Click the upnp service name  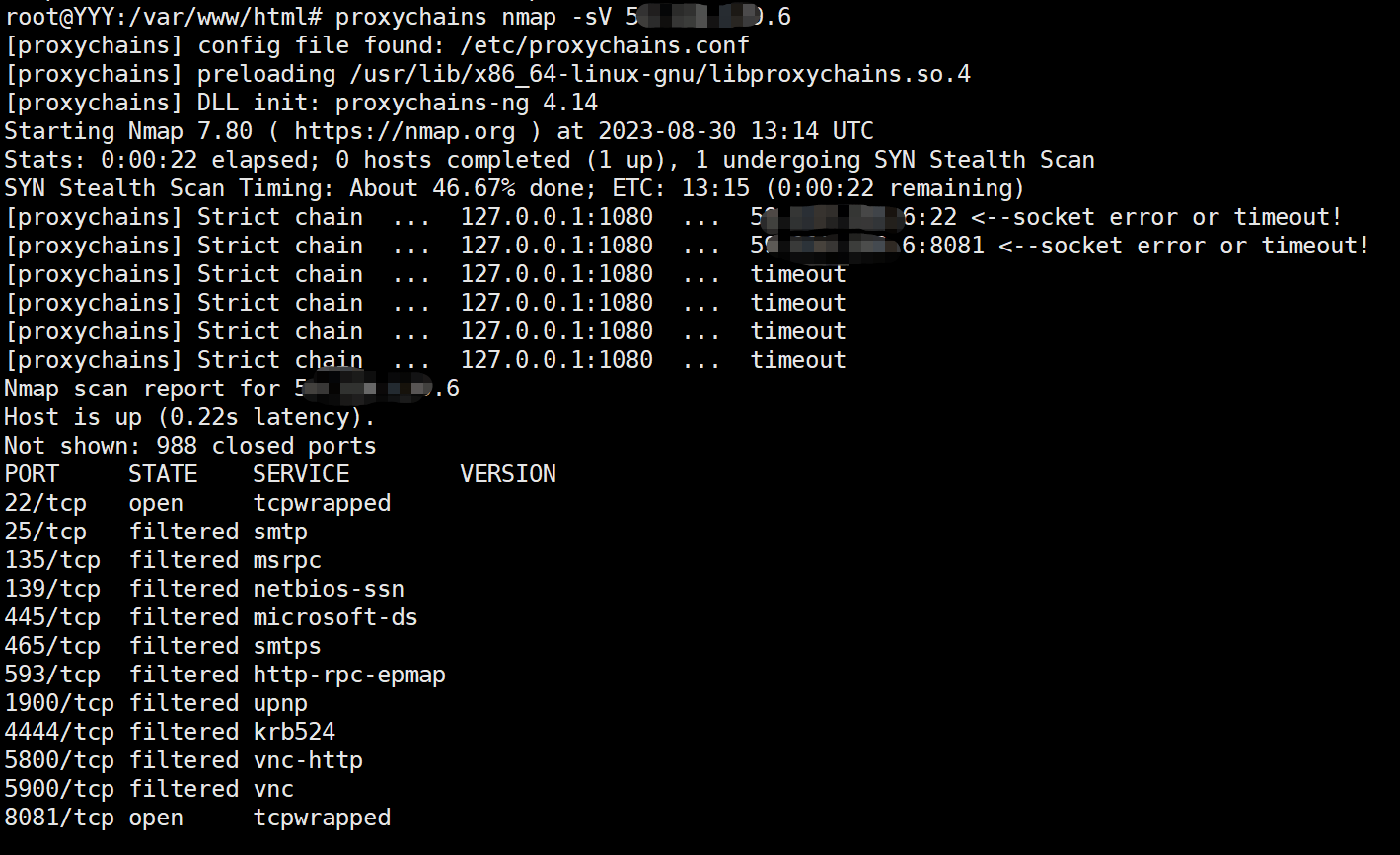pos(280,703)
